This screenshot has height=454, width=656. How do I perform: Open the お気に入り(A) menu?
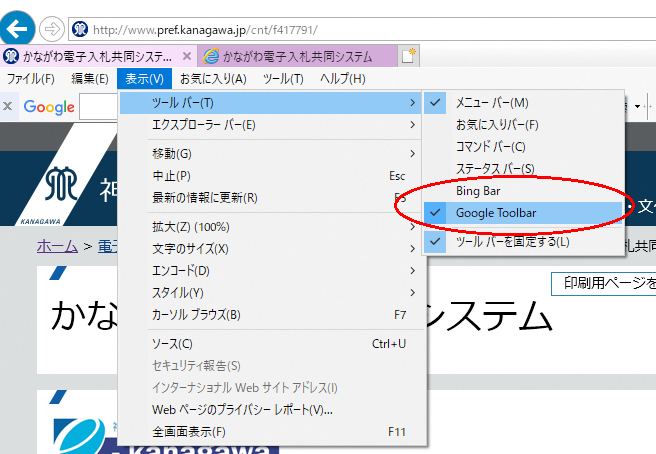(213, 79)
